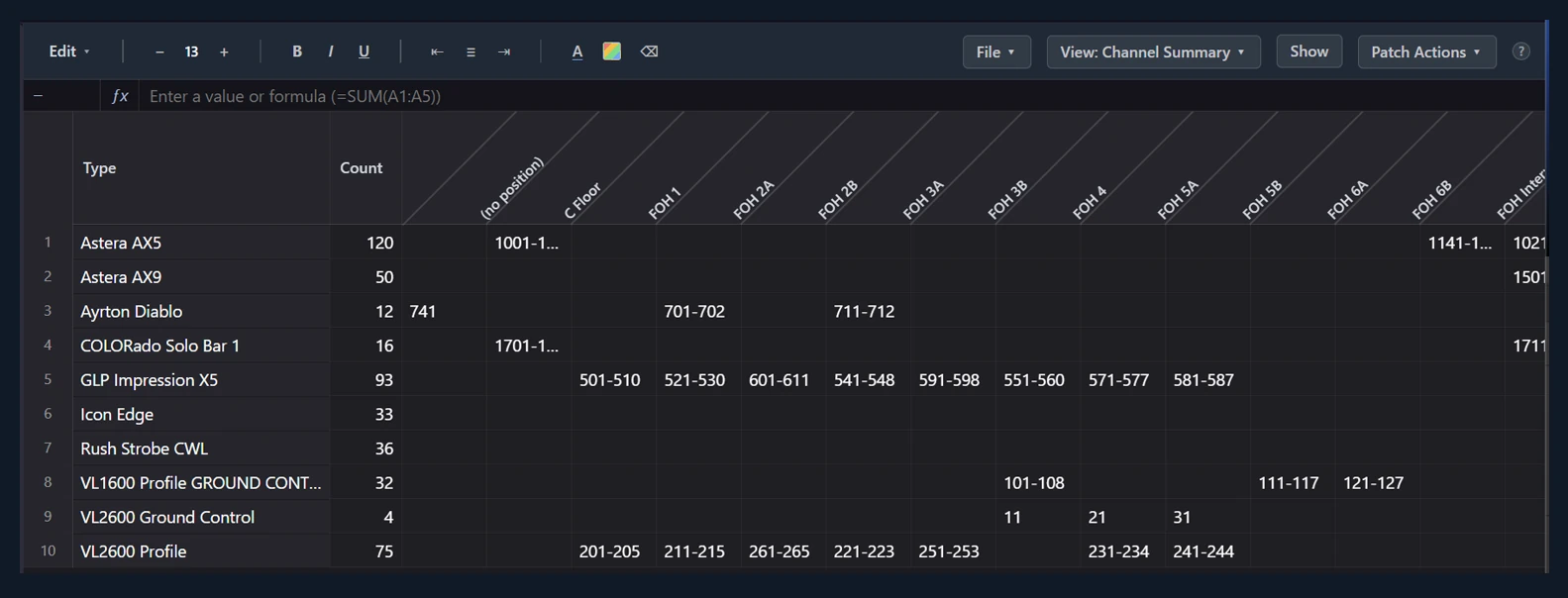
Task: Select the Astera AX5 cell
Action: [x=201, y=243]
